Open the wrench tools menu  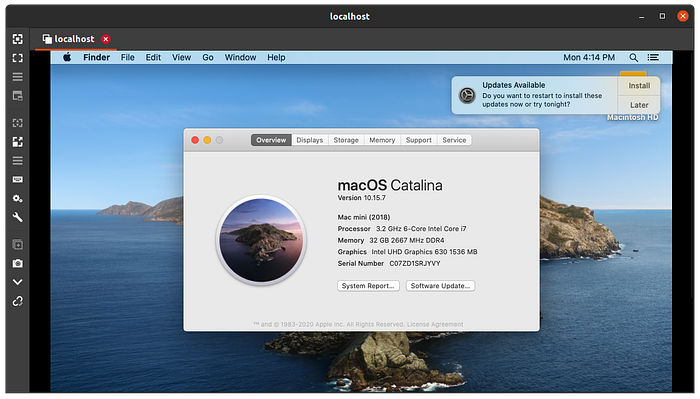[x=17, y=217]
